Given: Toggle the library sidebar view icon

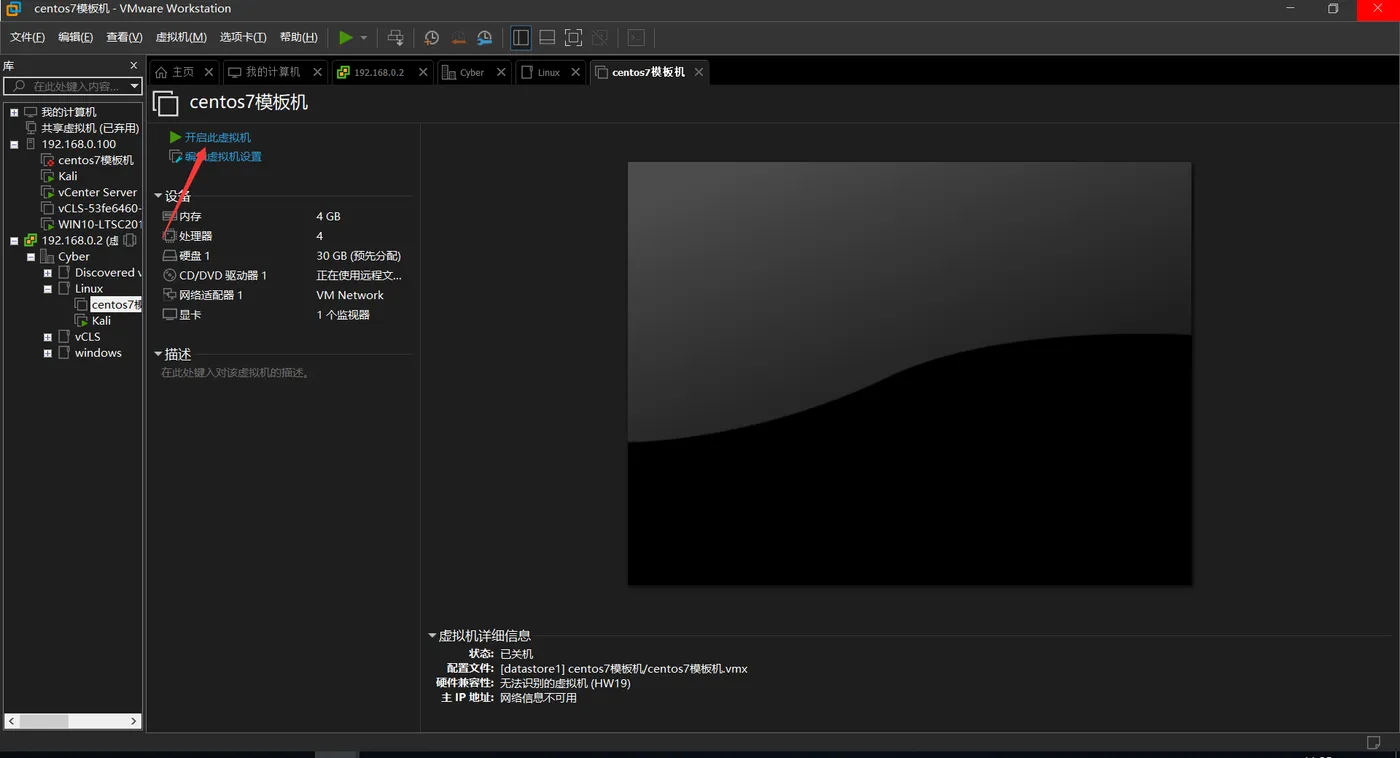Looking at the screenshot, I should tap(521, 38).
